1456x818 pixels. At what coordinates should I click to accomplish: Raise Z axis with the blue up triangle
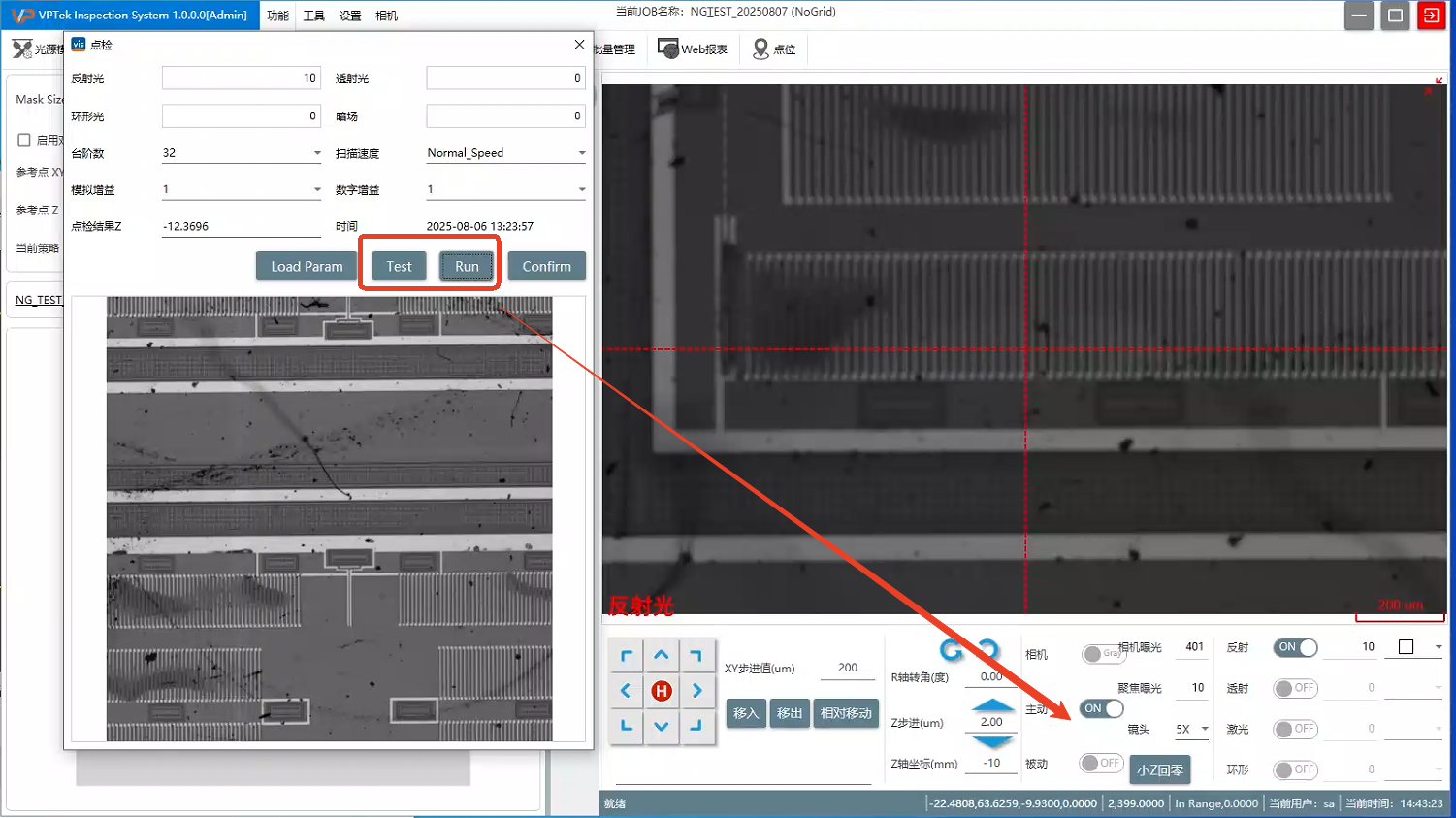991,704
